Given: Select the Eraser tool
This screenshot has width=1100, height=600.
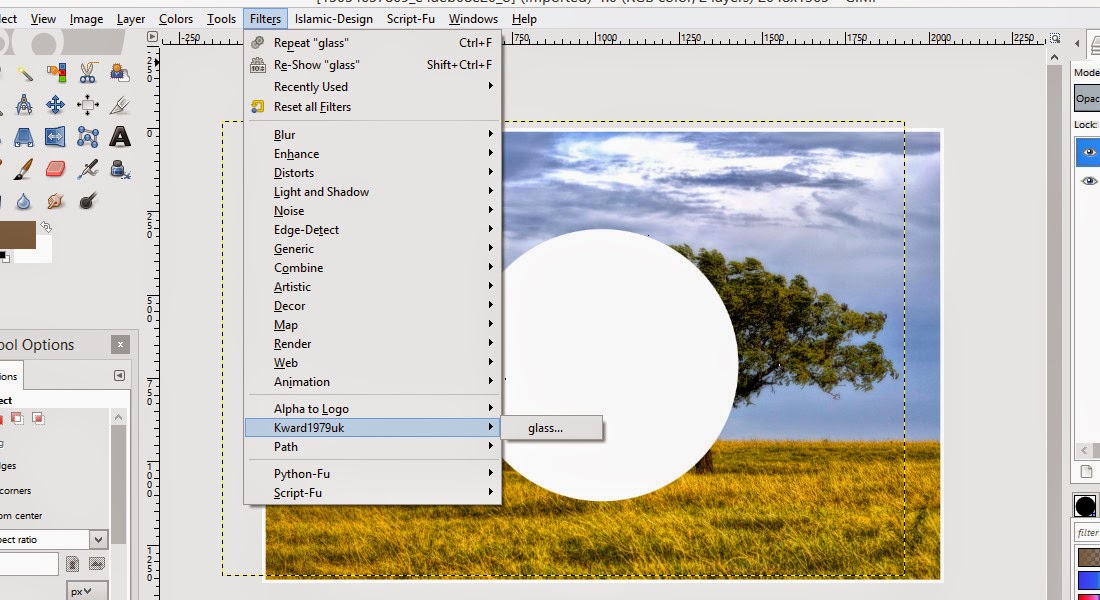Looking at the screenshot, I should 55,169.
